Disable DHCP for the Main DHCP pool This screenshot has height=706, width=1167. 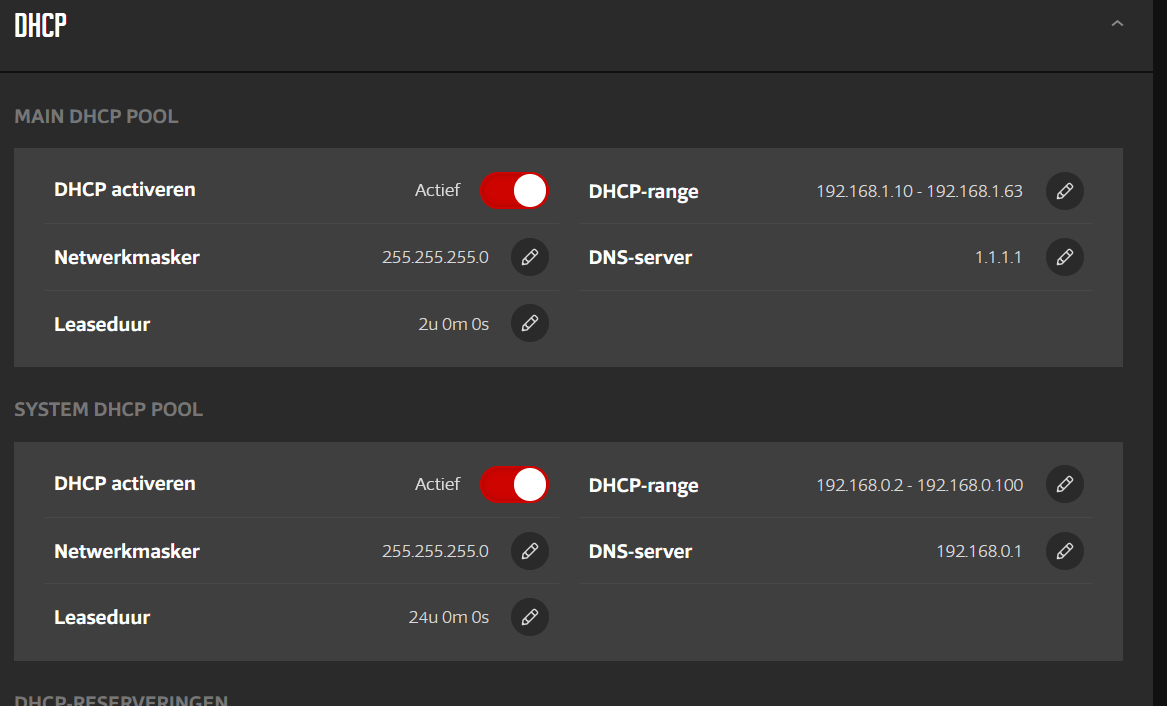point(514,190)
